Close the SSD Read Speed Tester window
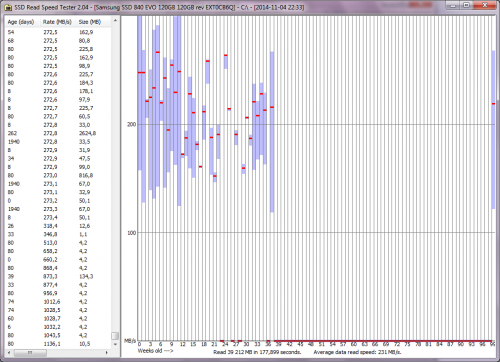The image size is (500, 362). 484,5
